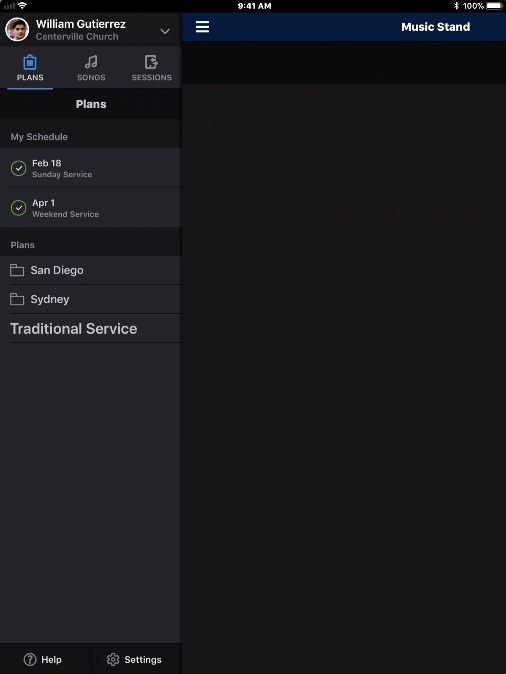This screenshot has width=506, height=674.
Task: Switch to the Songs tab
Action: coord(91,68)
